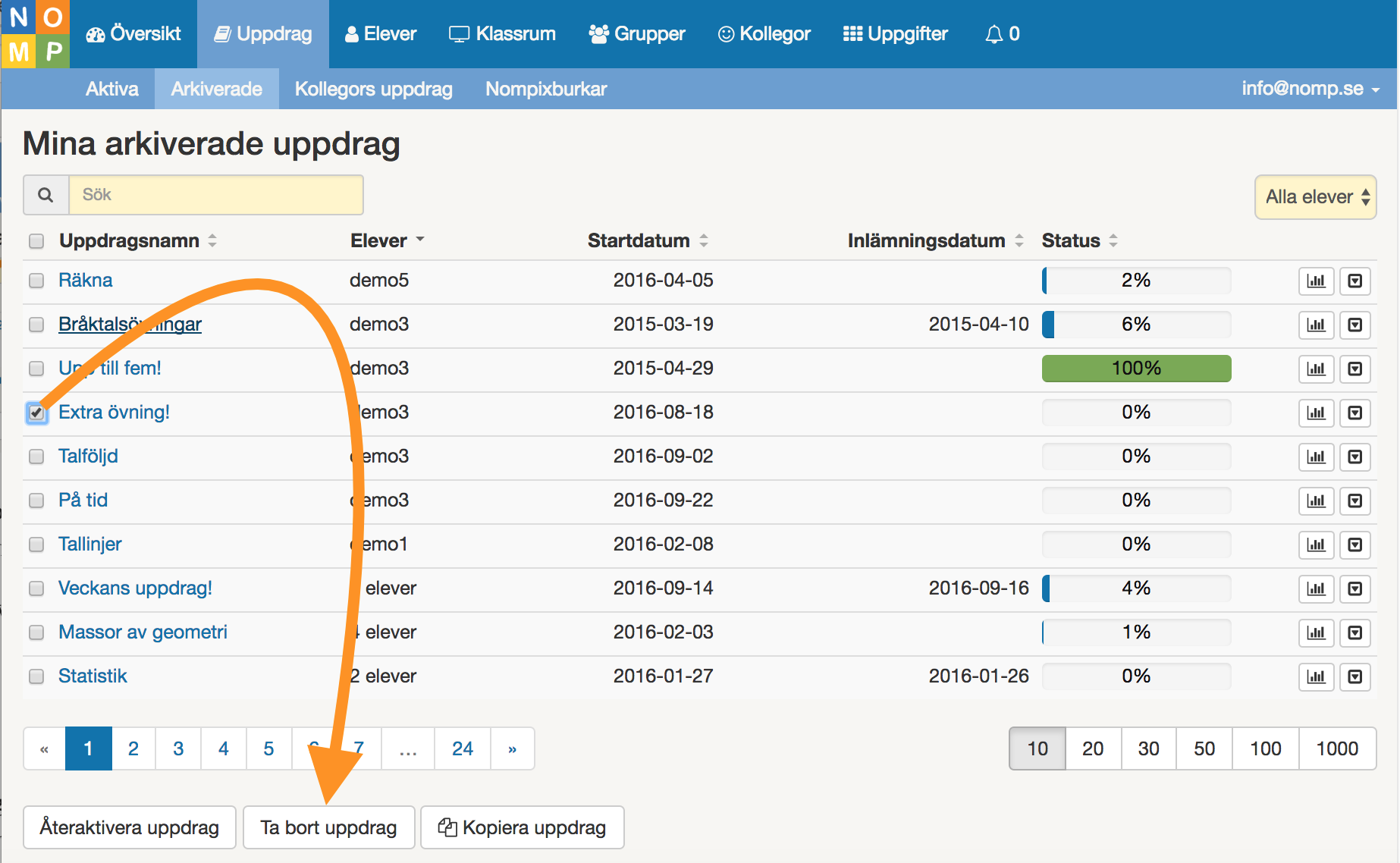Click the 100% green progress bar

[1136, 369]
